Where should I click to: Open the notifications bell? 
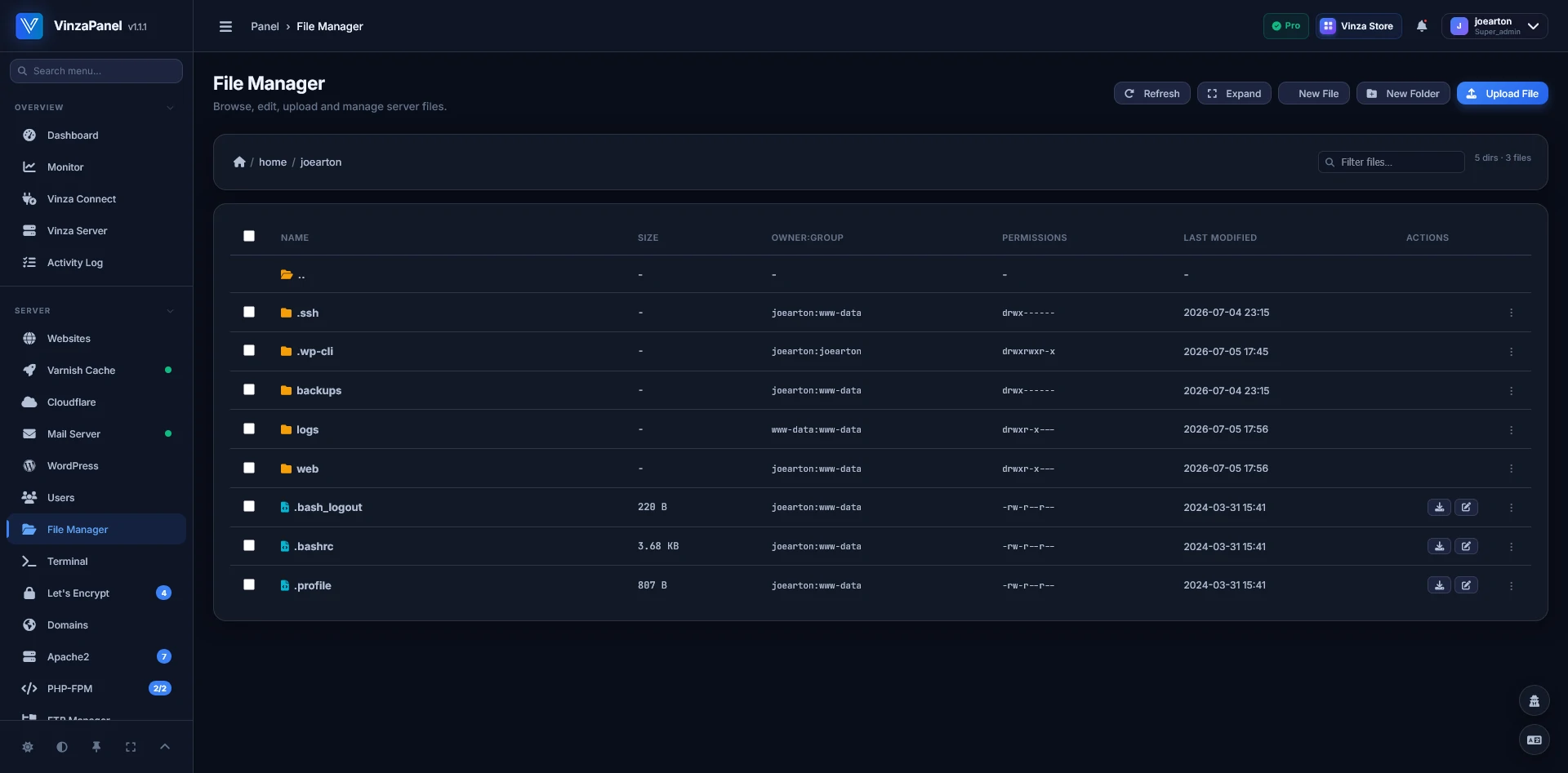[x=1422, y=26]
